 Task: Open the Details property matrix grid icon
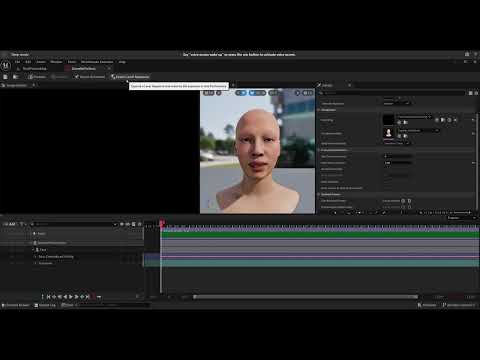click(x=470, y=93)
